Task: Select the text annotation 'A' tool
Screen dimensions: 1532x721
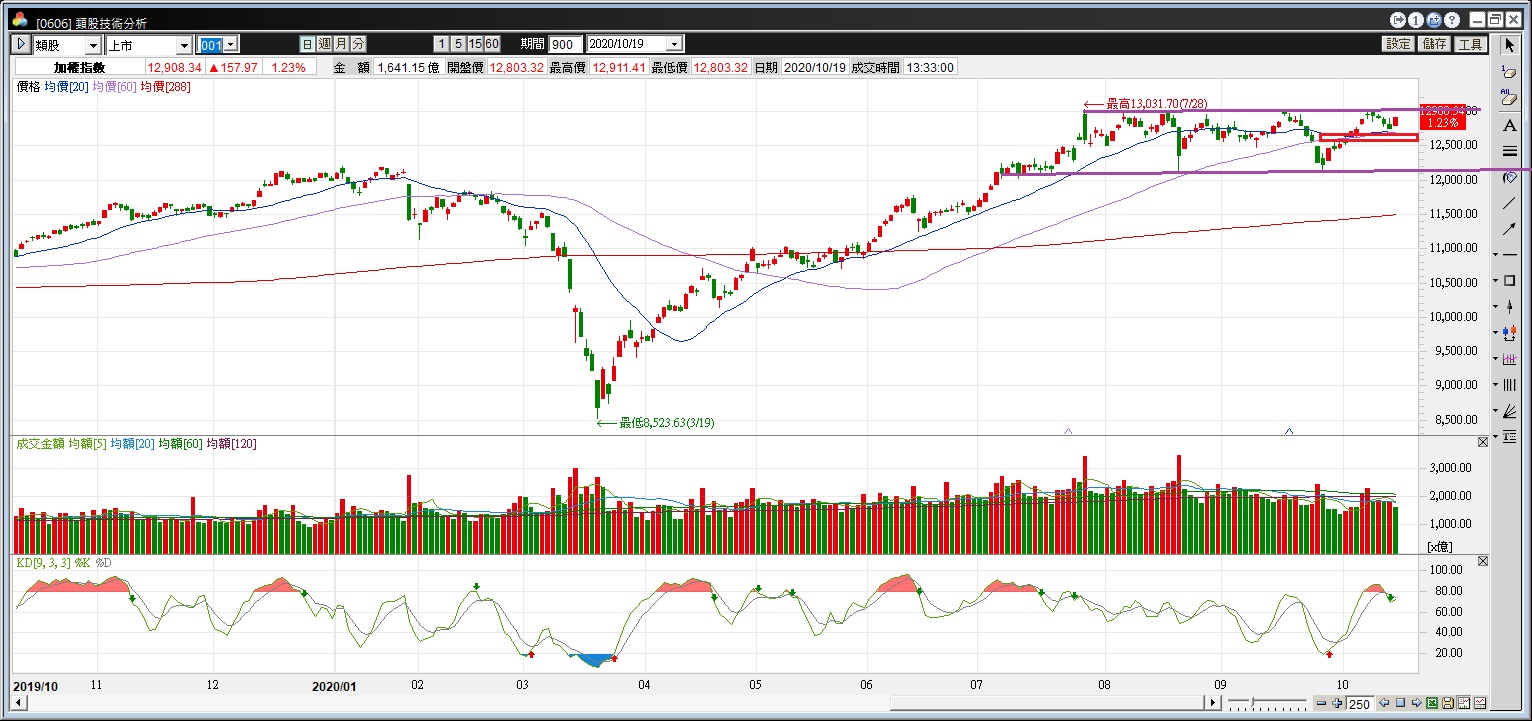Action: click(x=1510, y=125)
